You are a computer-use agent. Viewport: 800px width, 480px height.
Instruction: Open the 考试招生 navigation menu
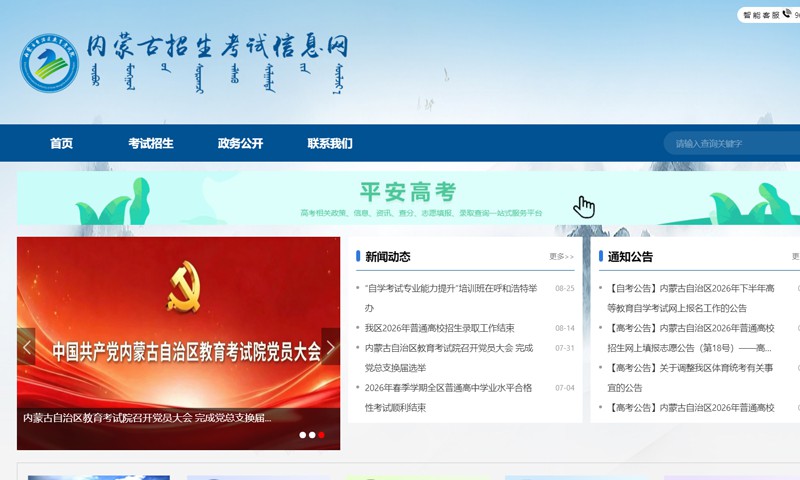click(151, 143)
